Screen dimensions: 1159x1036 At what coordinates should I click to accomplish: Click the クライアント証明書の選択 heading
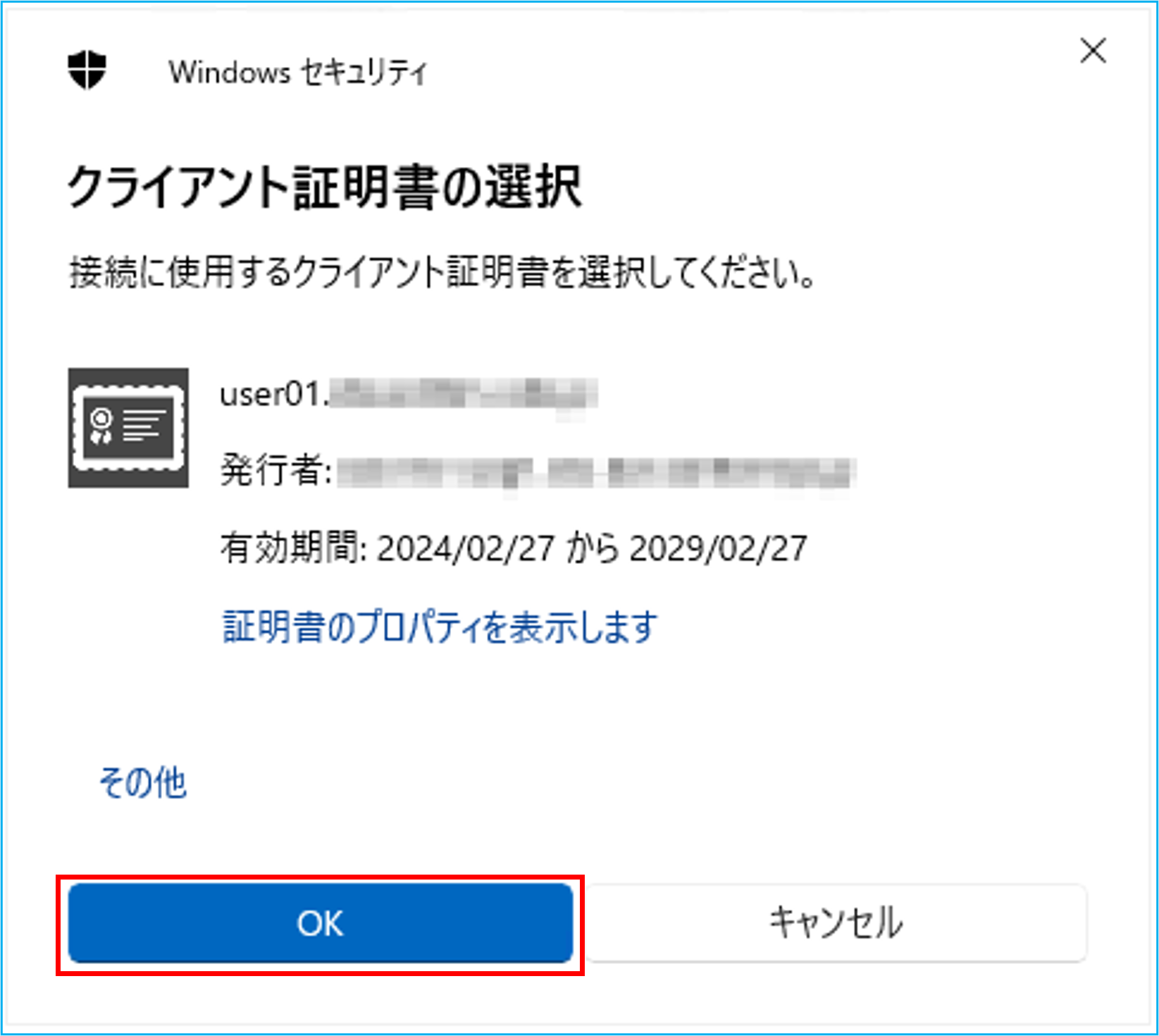[x=325, y=187]
